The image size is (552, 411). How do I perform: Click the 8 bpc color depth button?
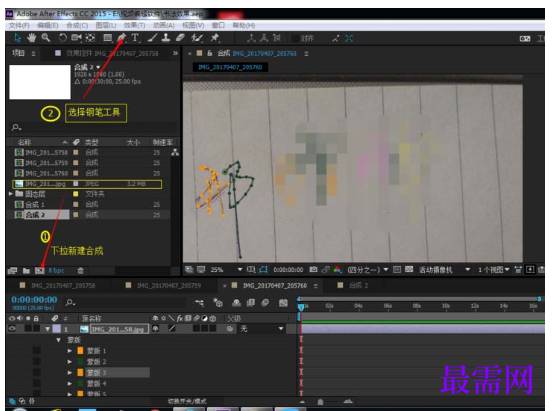click(x=56, y=270)
